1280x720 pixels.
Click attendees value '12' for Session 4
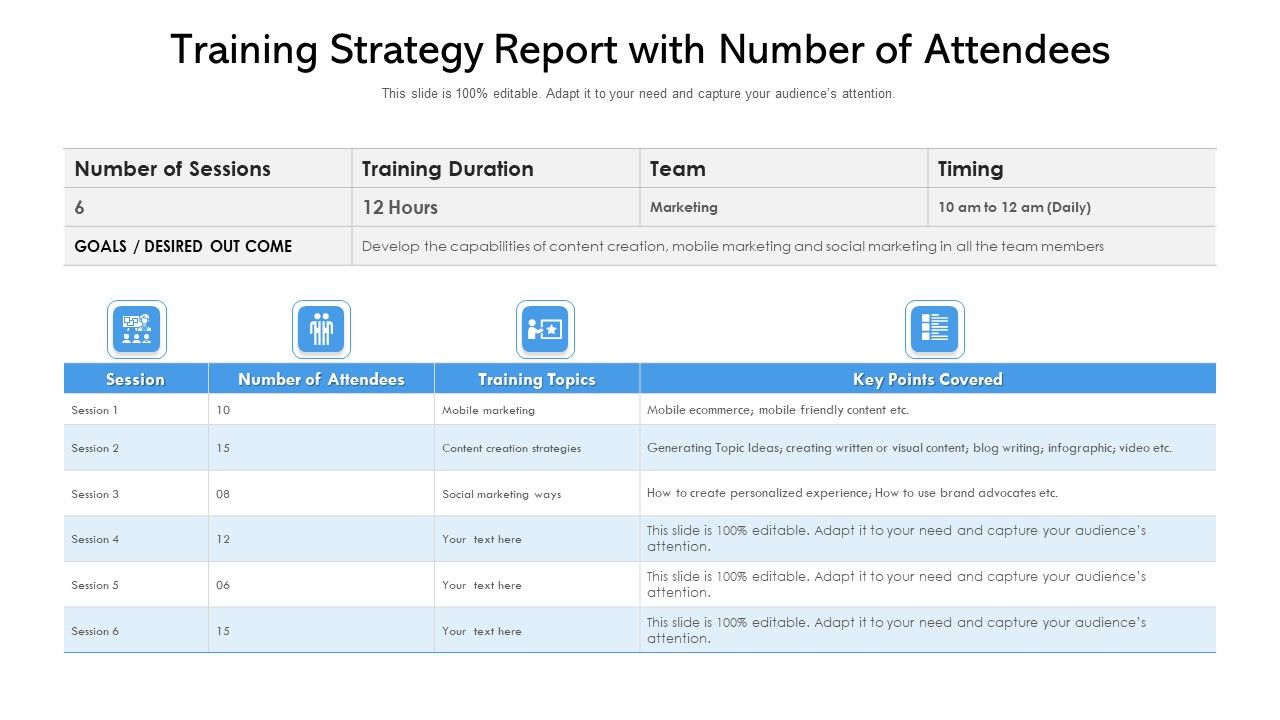(223, 539)
